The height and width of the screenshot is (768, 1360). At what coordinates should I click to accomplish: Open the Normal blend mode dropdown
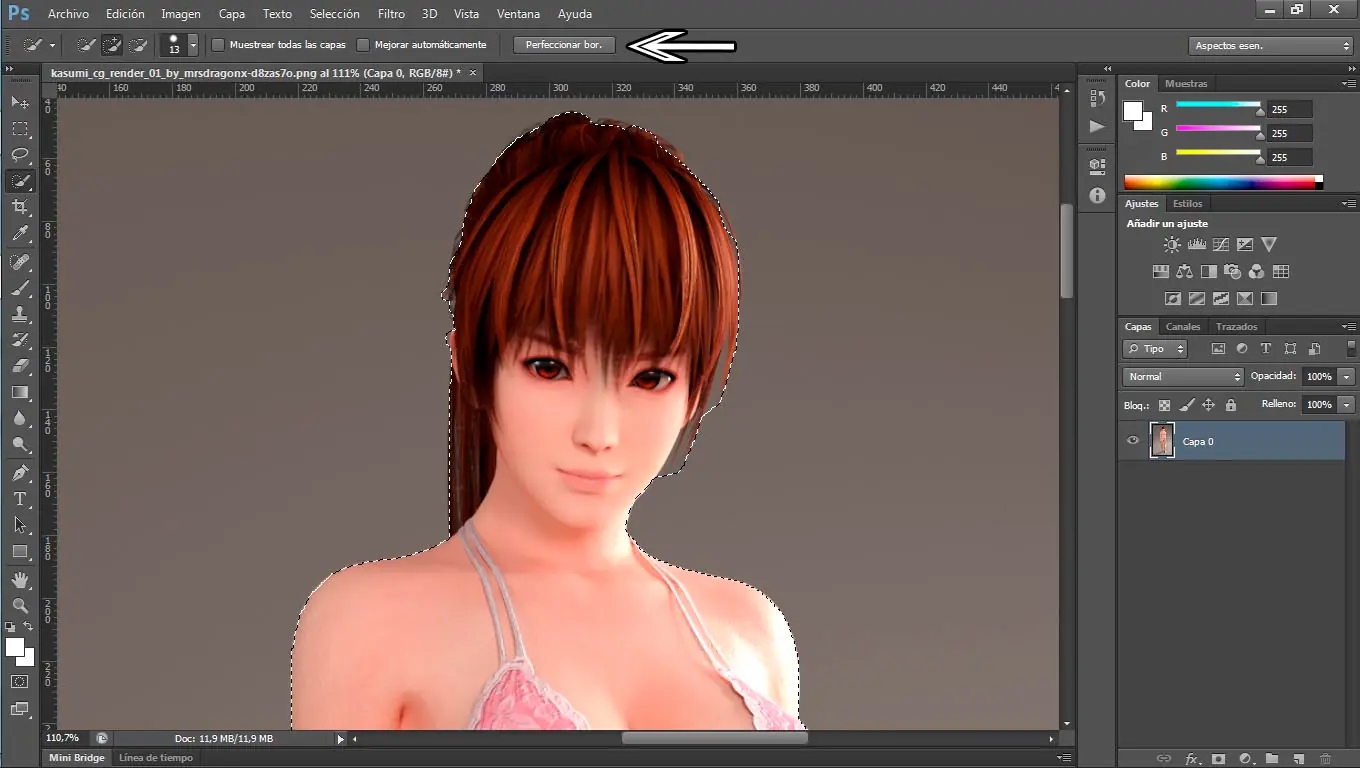click(x=1183, y=377)
